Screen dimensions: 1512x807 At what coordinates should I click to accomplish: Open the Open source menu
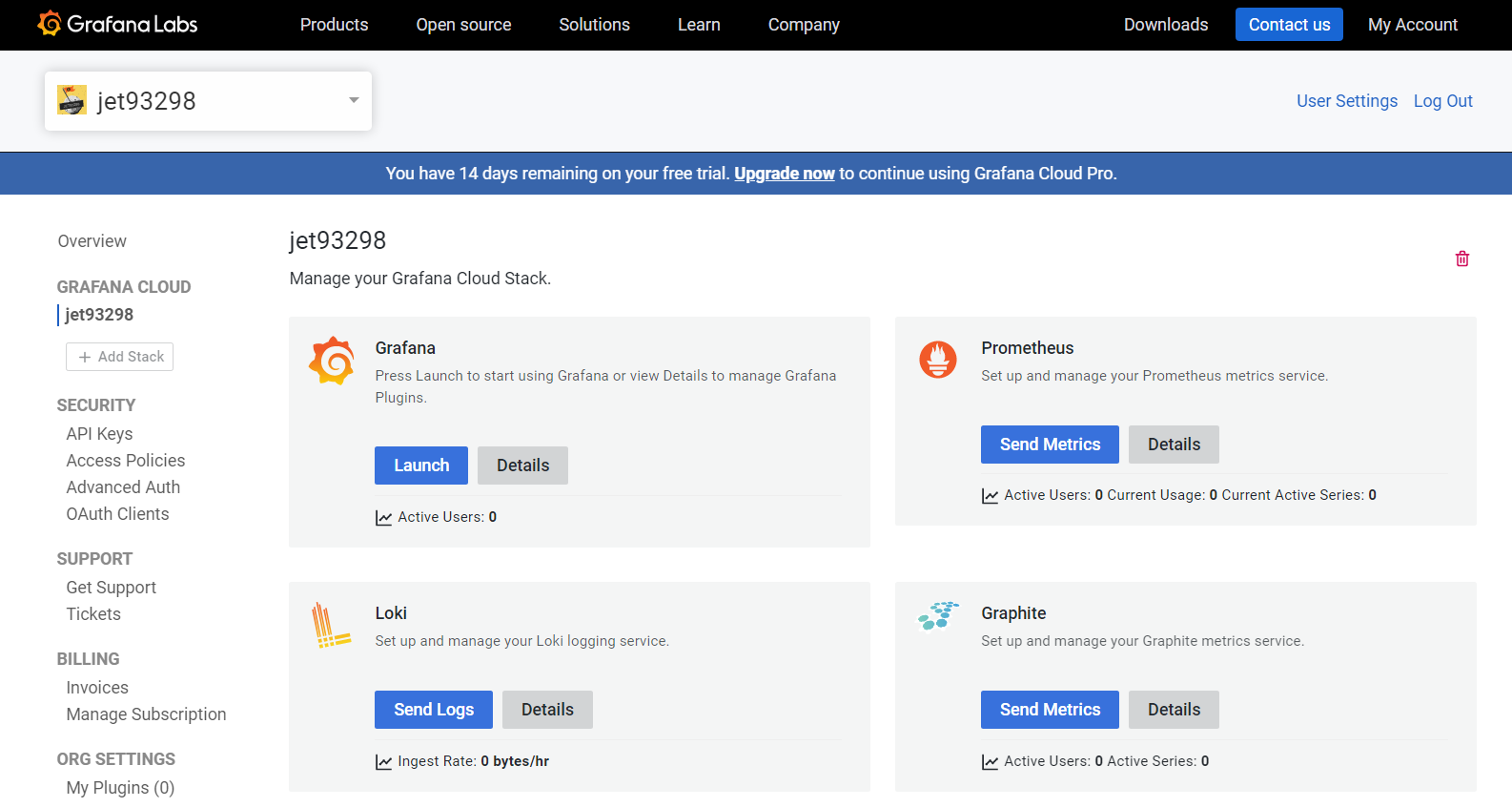point(463,25)
